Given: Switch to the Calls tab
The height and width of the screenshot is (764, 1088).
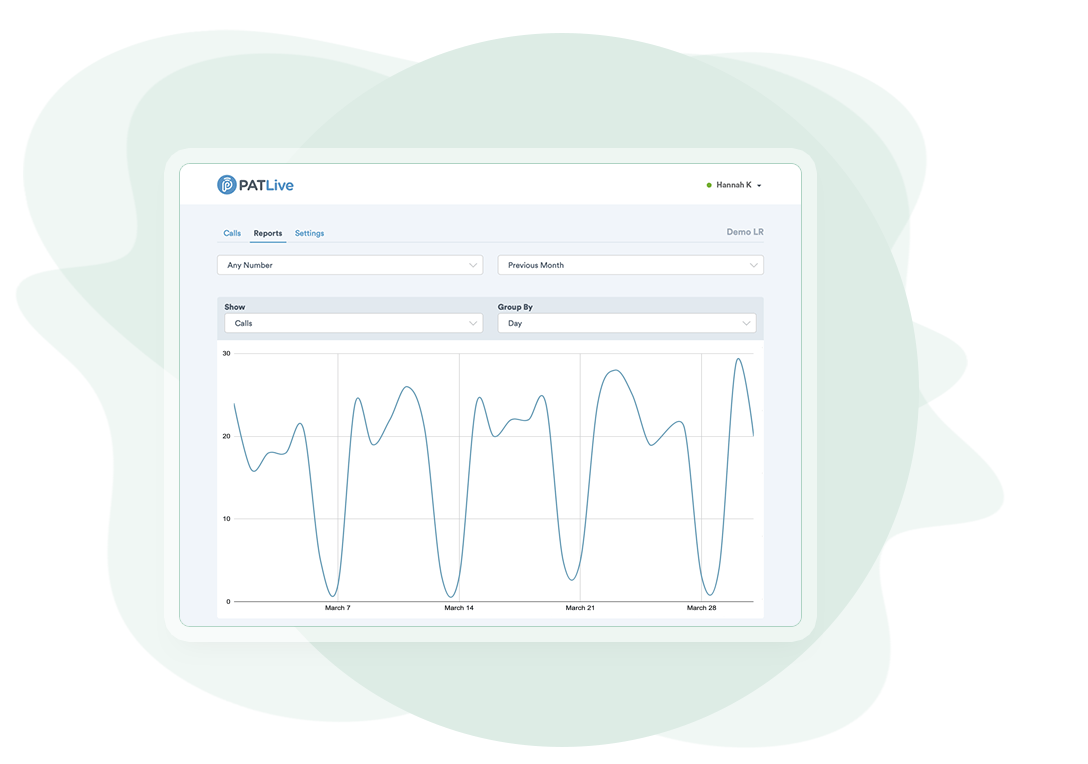Looking at the screenshot, I should 232,233.
